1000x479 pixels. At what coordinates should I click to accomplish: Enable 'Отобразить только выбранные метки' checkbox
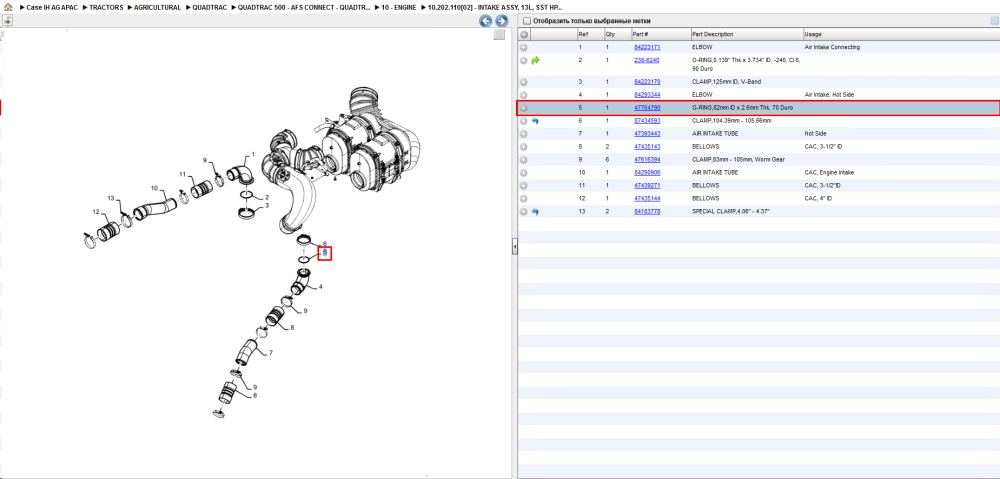point(526,21)
